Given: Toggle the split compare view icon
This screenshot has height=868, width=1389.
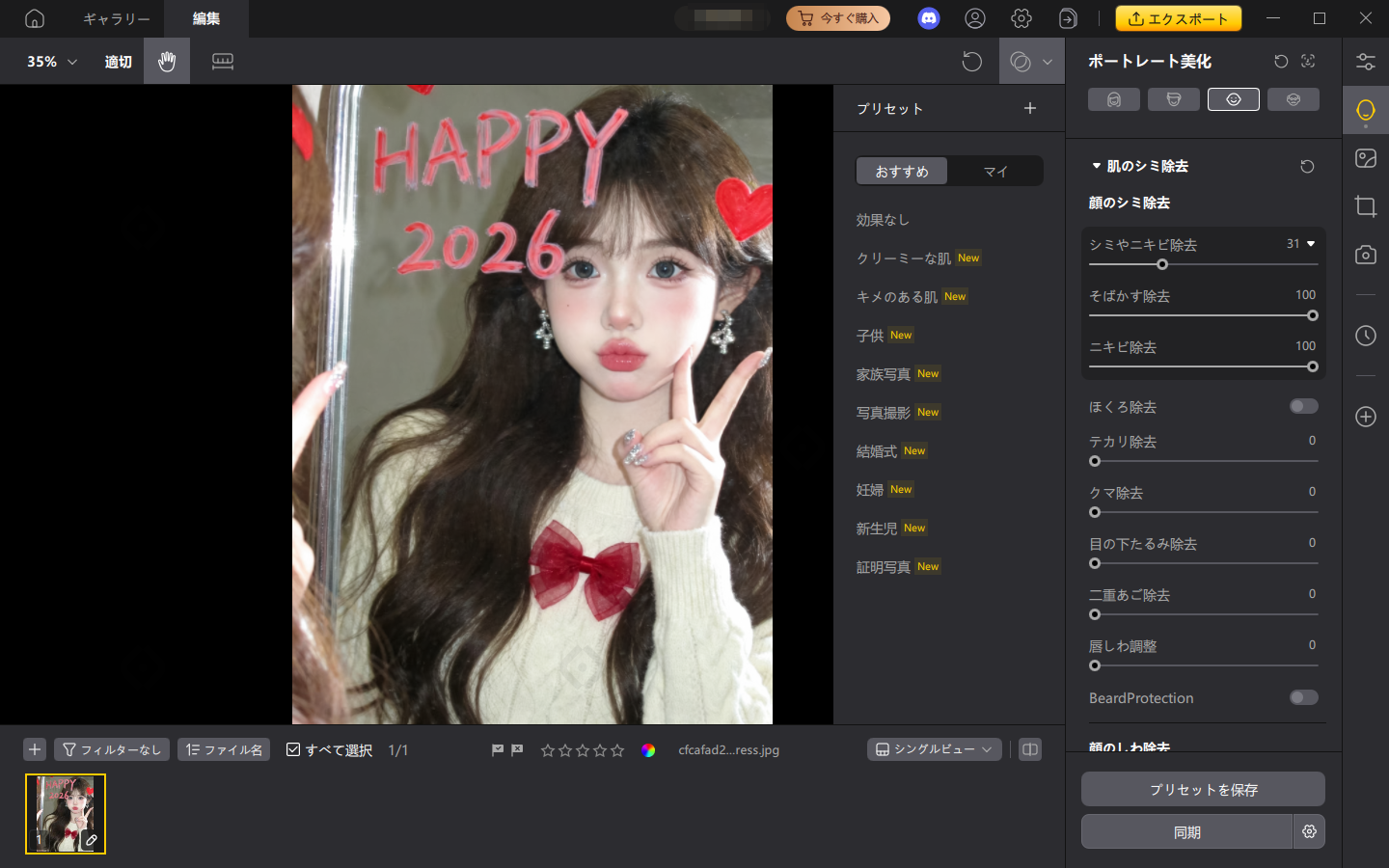Looking at the screenshot, I should point(1030,749).
